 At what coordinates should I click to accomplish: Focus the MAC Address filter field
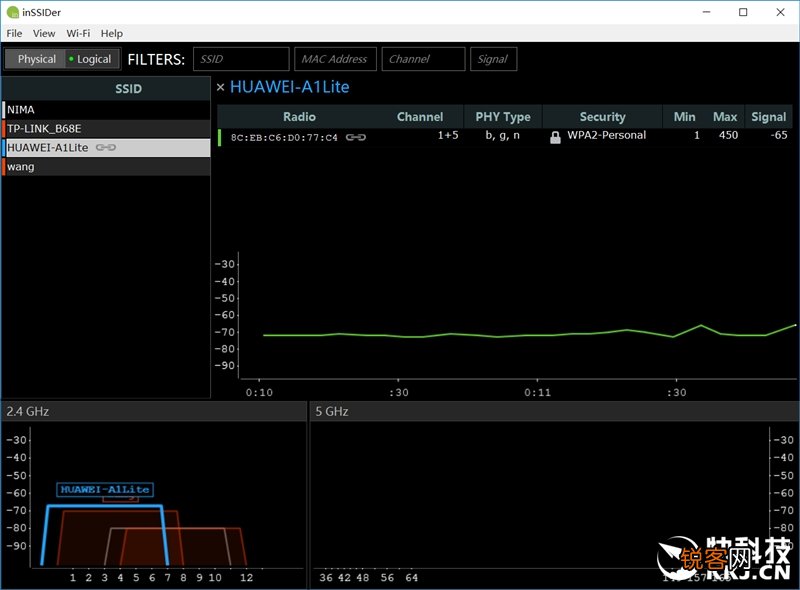pos(335,59)
